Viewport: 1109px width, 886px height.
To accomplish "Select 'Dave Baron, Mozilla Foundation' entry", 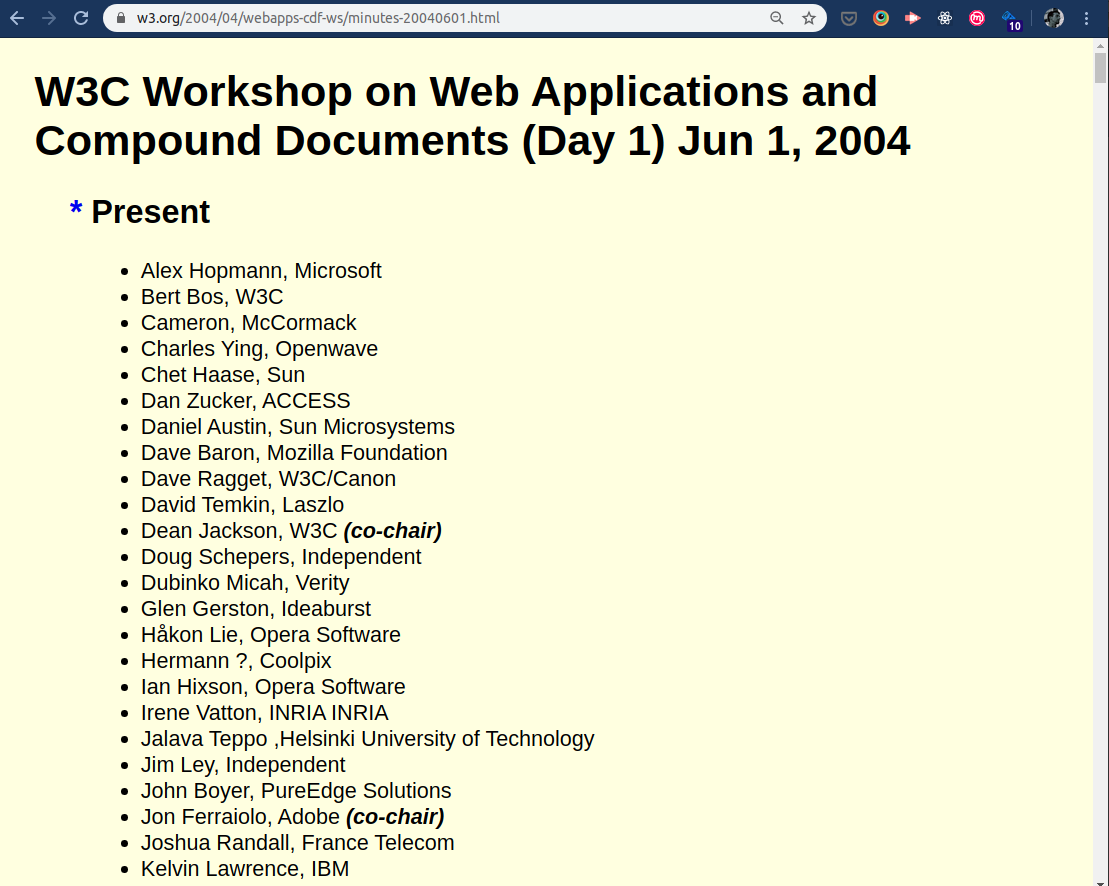I will (x=294, y=453).
